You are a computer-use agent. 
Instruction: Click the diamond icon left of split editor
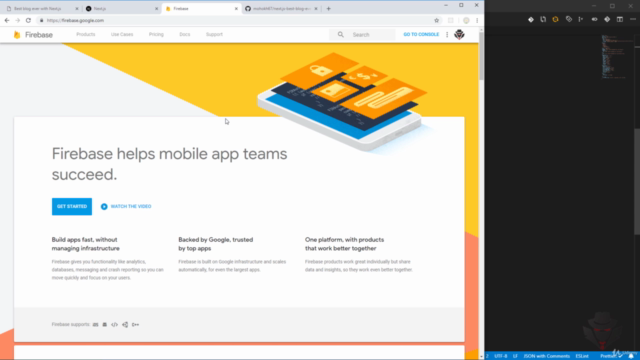coord(607,19)
